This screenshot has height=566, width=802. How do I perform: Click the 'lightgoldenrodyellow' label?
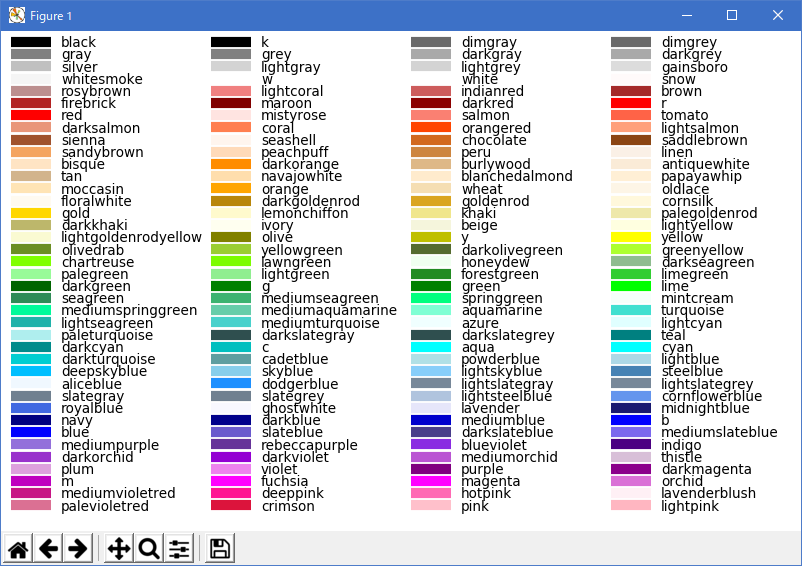(x=131, y=238)
